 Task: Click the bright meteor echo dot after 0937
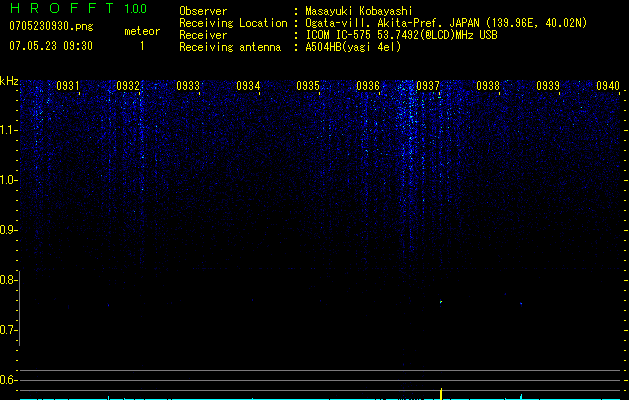(x=441, y=302)
